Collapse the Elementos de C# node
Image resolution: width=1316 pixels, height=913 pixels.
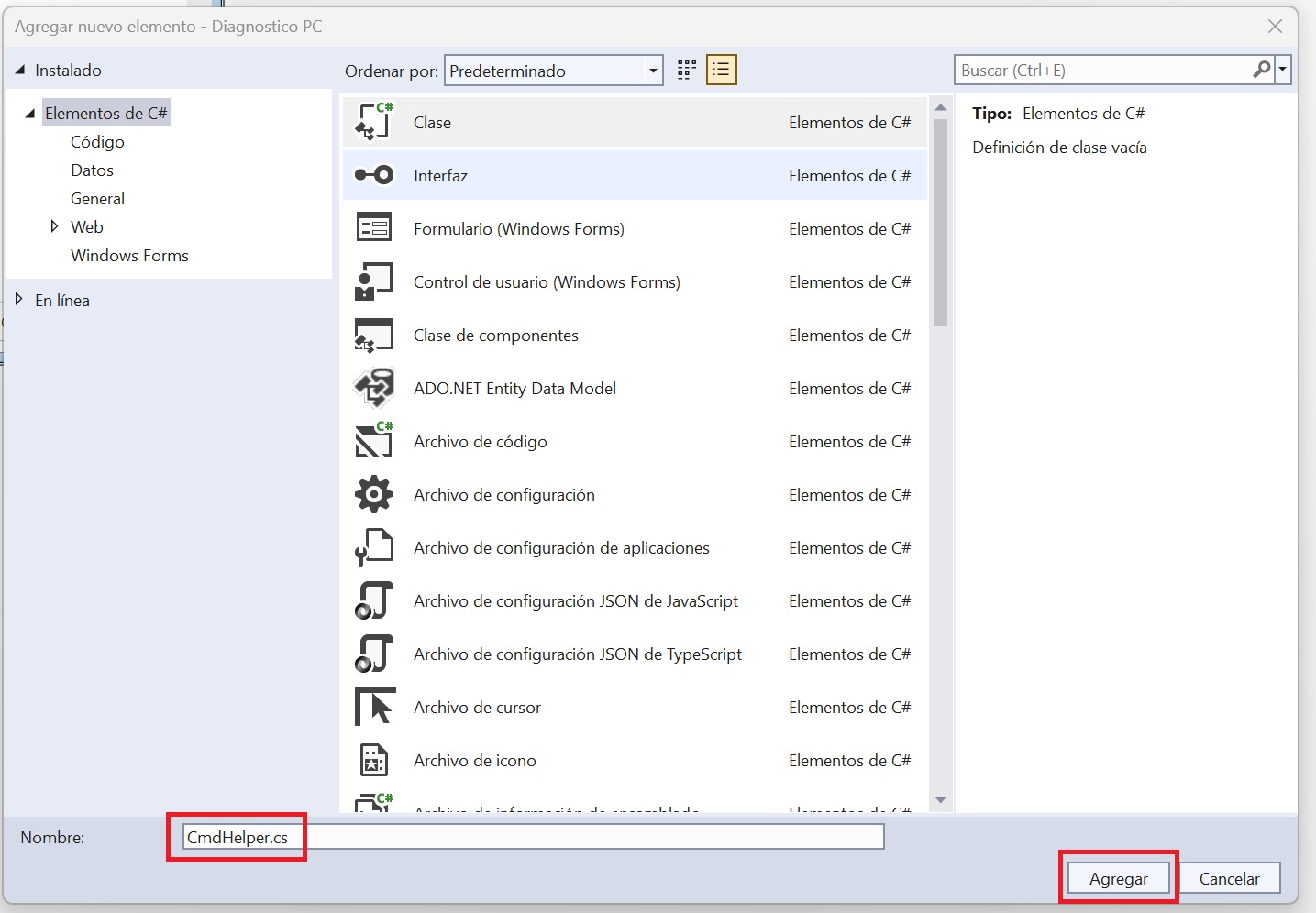(x=30, y=114)
